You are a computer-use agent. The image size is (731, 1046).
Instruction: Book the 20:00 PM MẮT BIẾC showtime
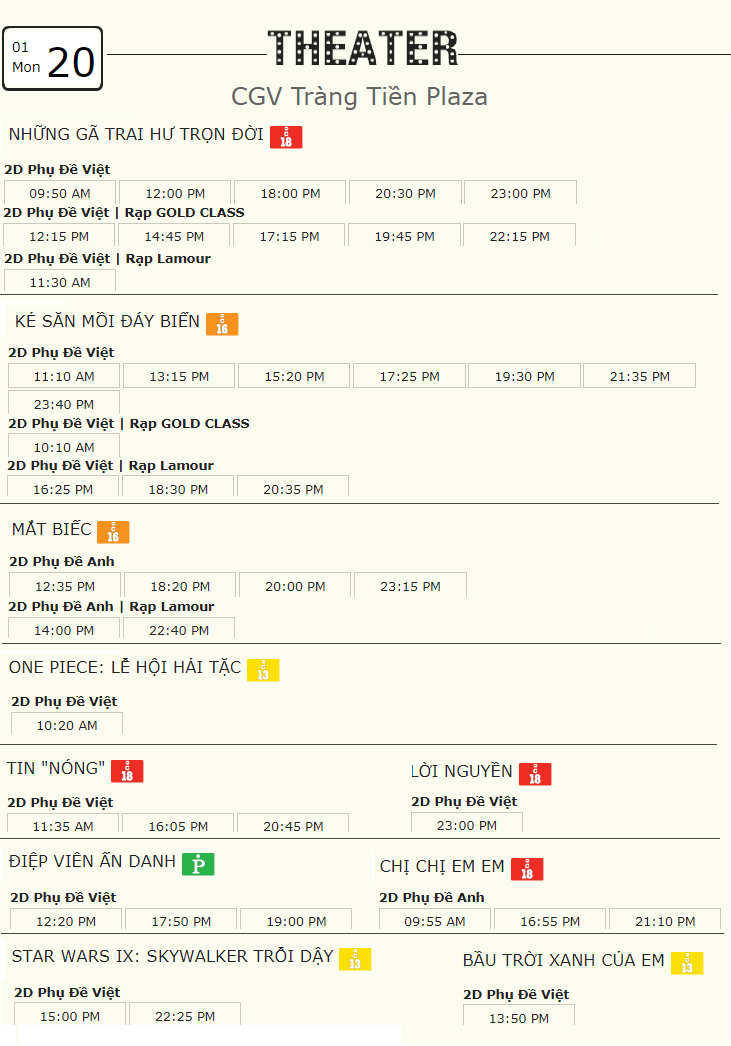[x=295, y=585]
